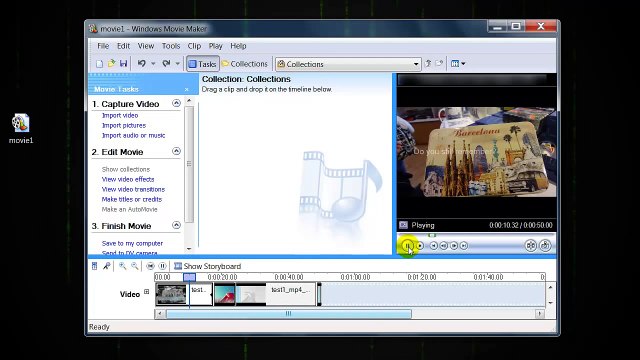Click the Zoom Timeline In icon
This screenshot has height=360, width=640.
coord(122,266)
